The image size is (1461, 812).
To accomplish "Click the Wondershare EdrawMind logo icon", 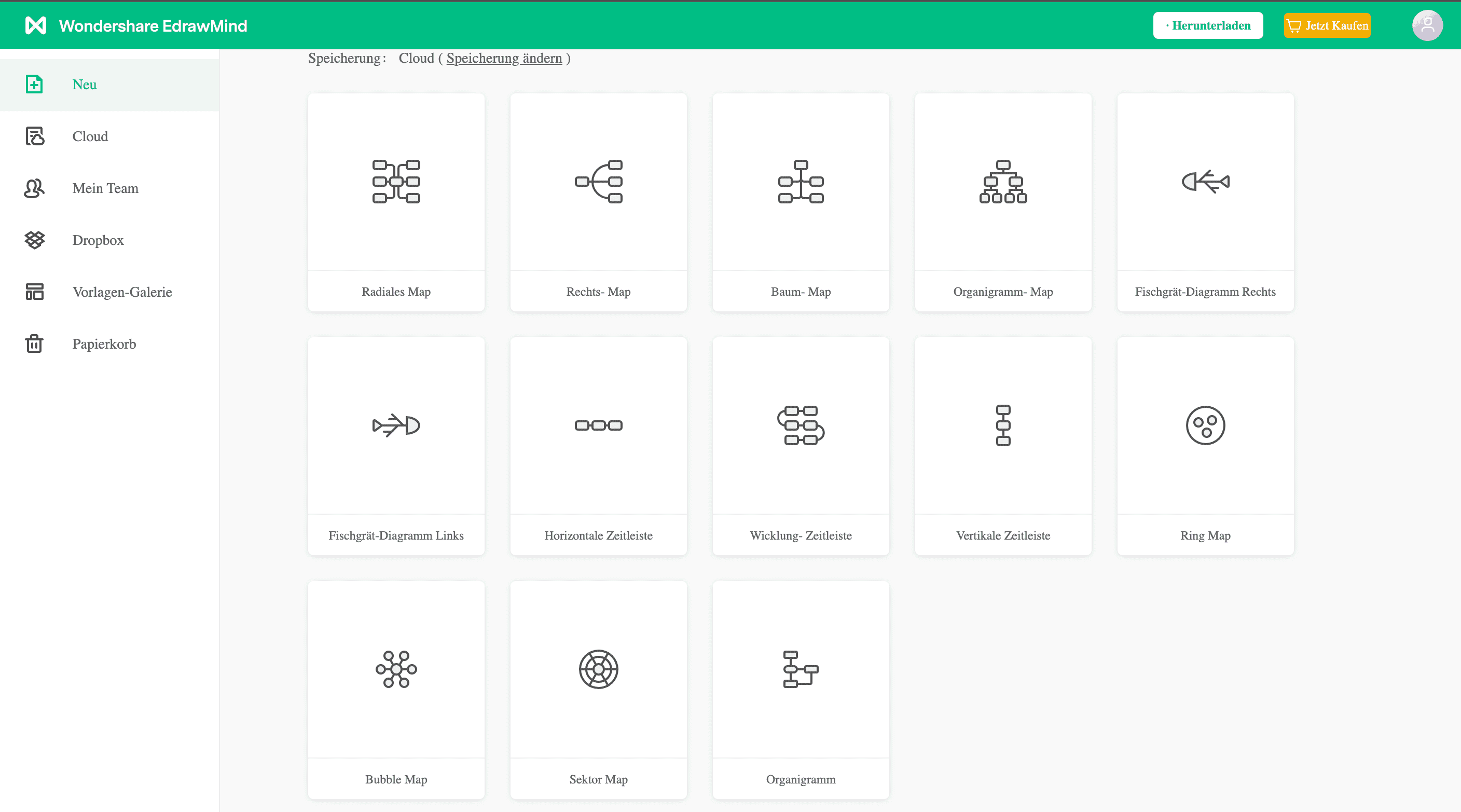I will click(x=36, y=25).
